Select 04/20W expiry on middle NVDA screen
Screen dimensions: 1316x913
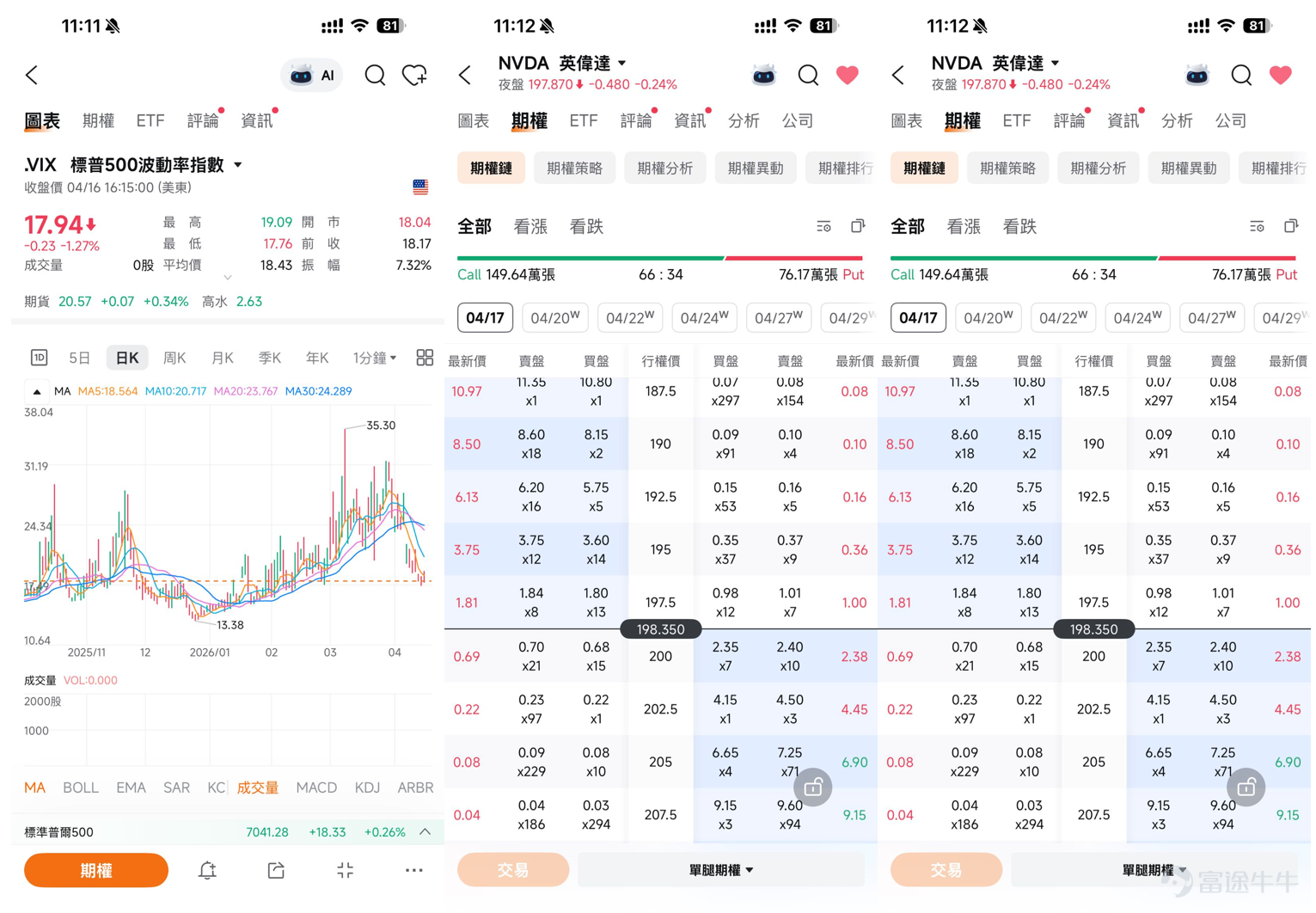(x=555, y=318)
